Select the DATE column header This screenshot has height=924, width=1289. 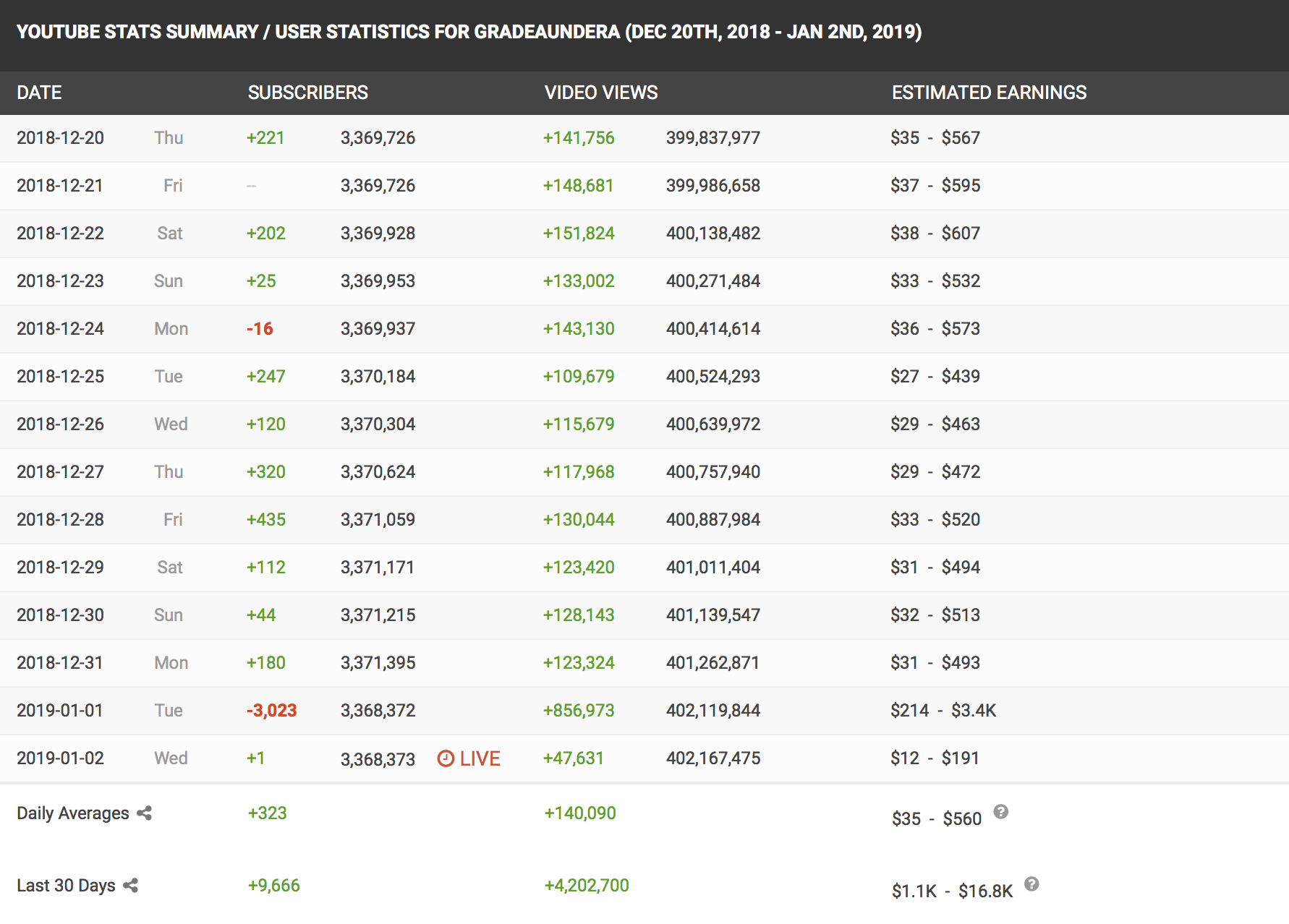click(x=39, y=93)
